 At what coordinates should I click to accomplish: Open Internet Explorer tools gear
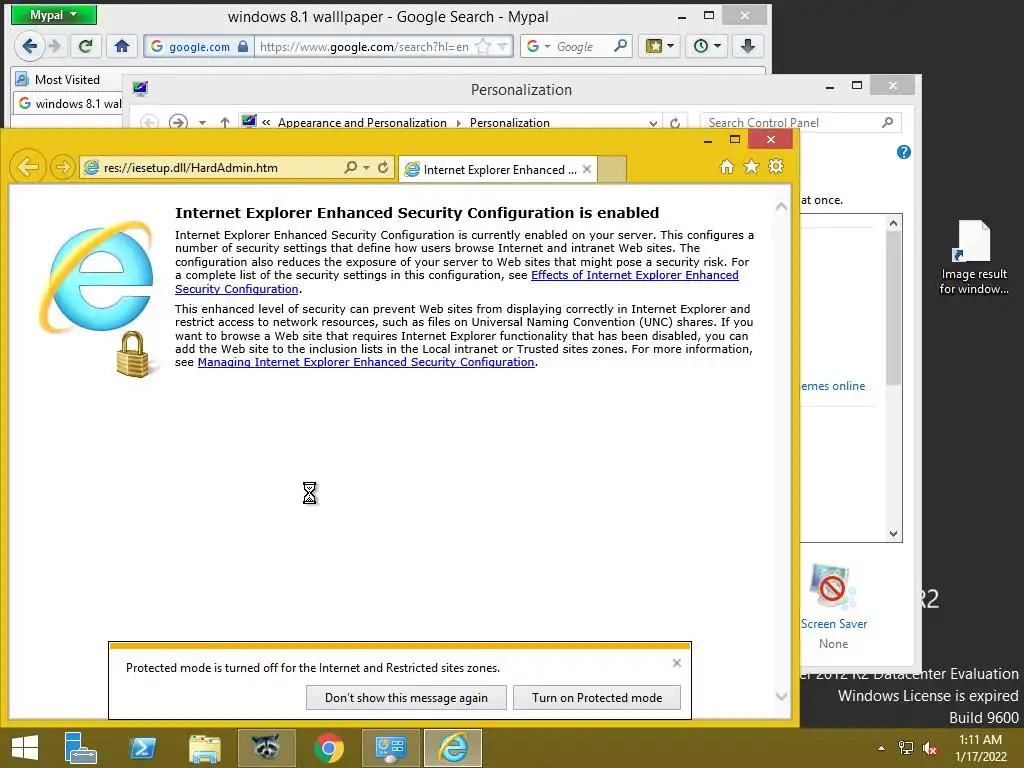pos(776,167)
